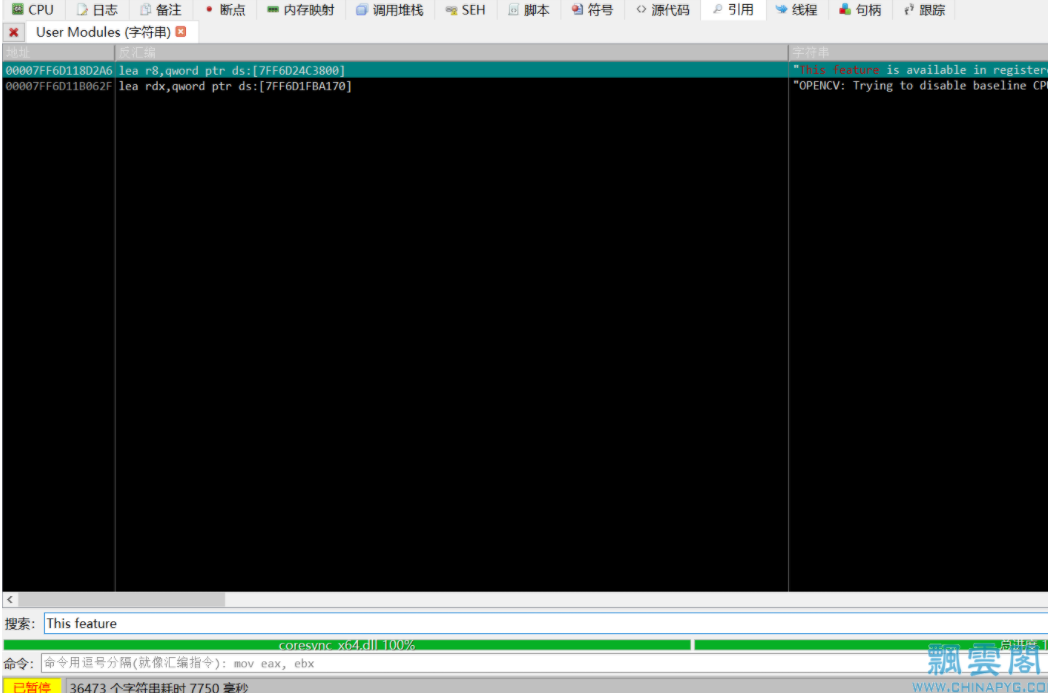Click the 日志 log page icon
Screen dimensions: 1048x693
(82, 9)
